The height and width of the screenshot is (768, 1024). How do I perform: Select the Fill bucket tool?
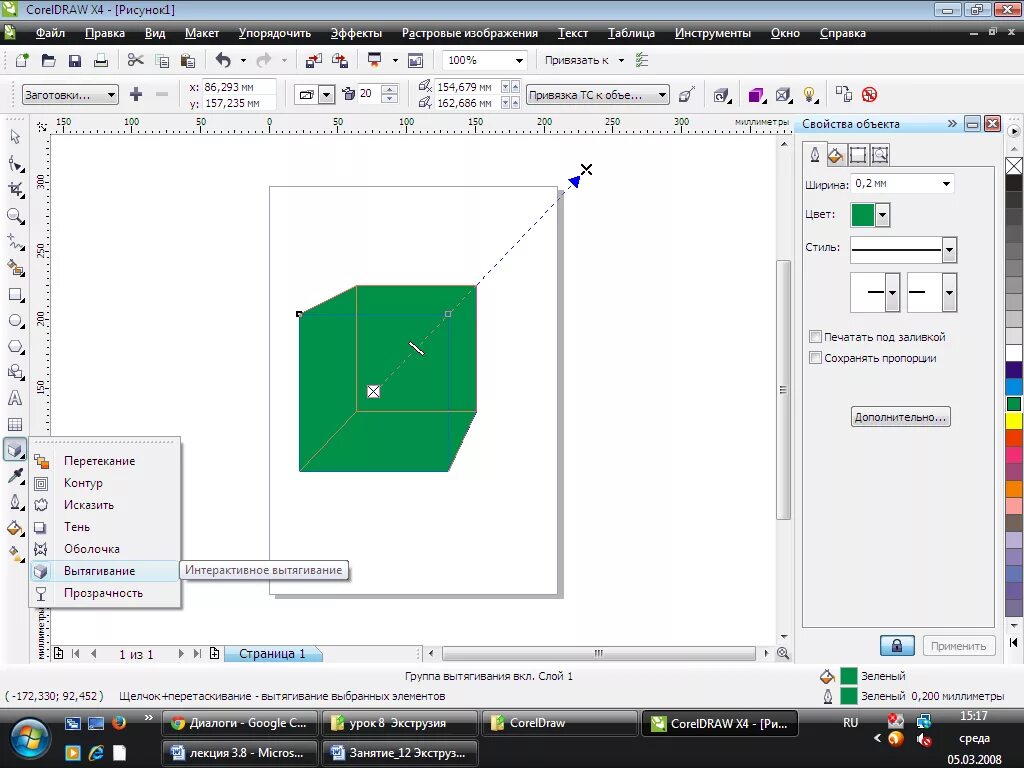click(x=15, y=528)
